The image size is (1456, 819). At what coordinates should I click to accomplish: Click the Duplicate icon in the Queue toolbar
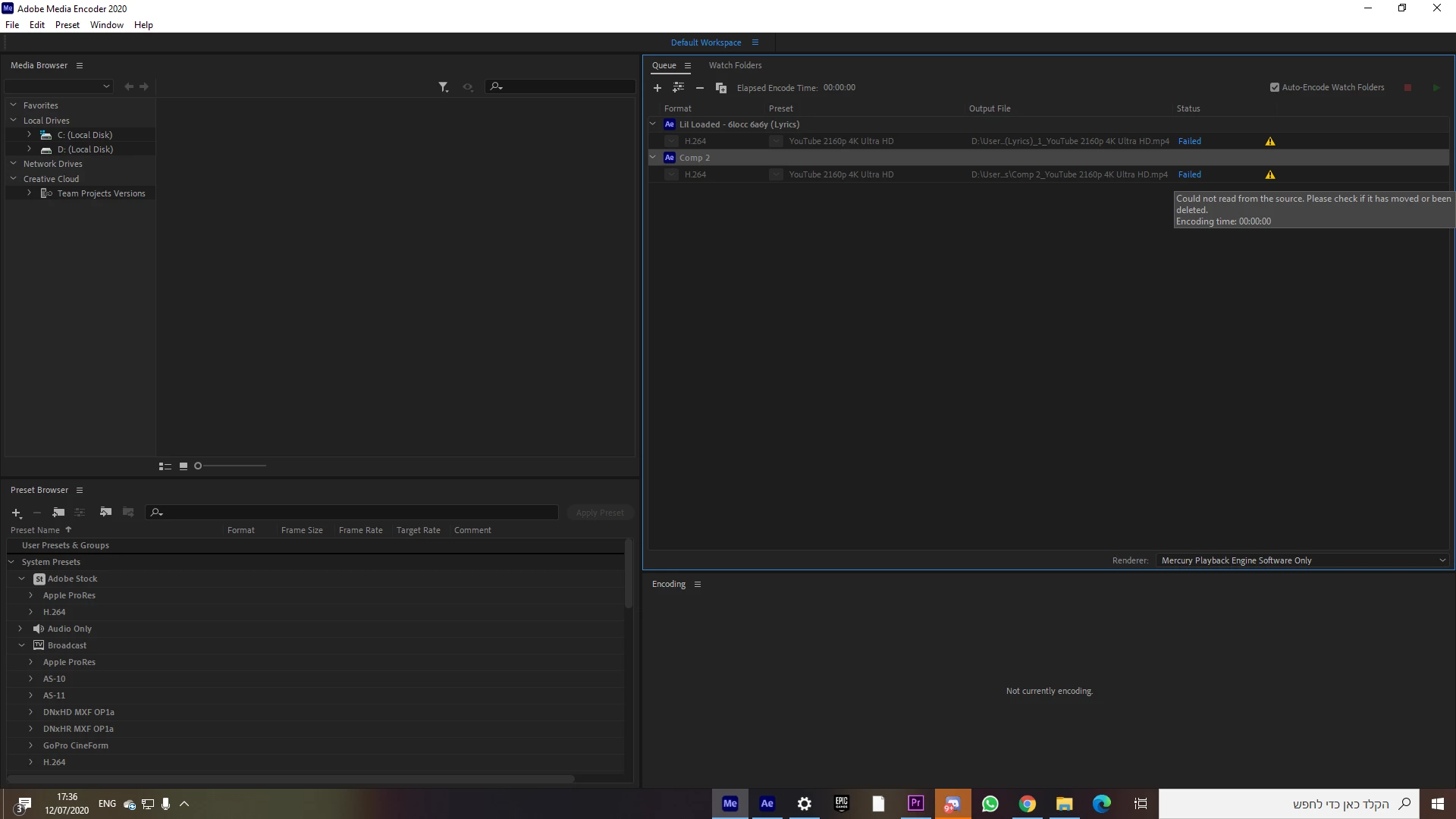point(721,88)
